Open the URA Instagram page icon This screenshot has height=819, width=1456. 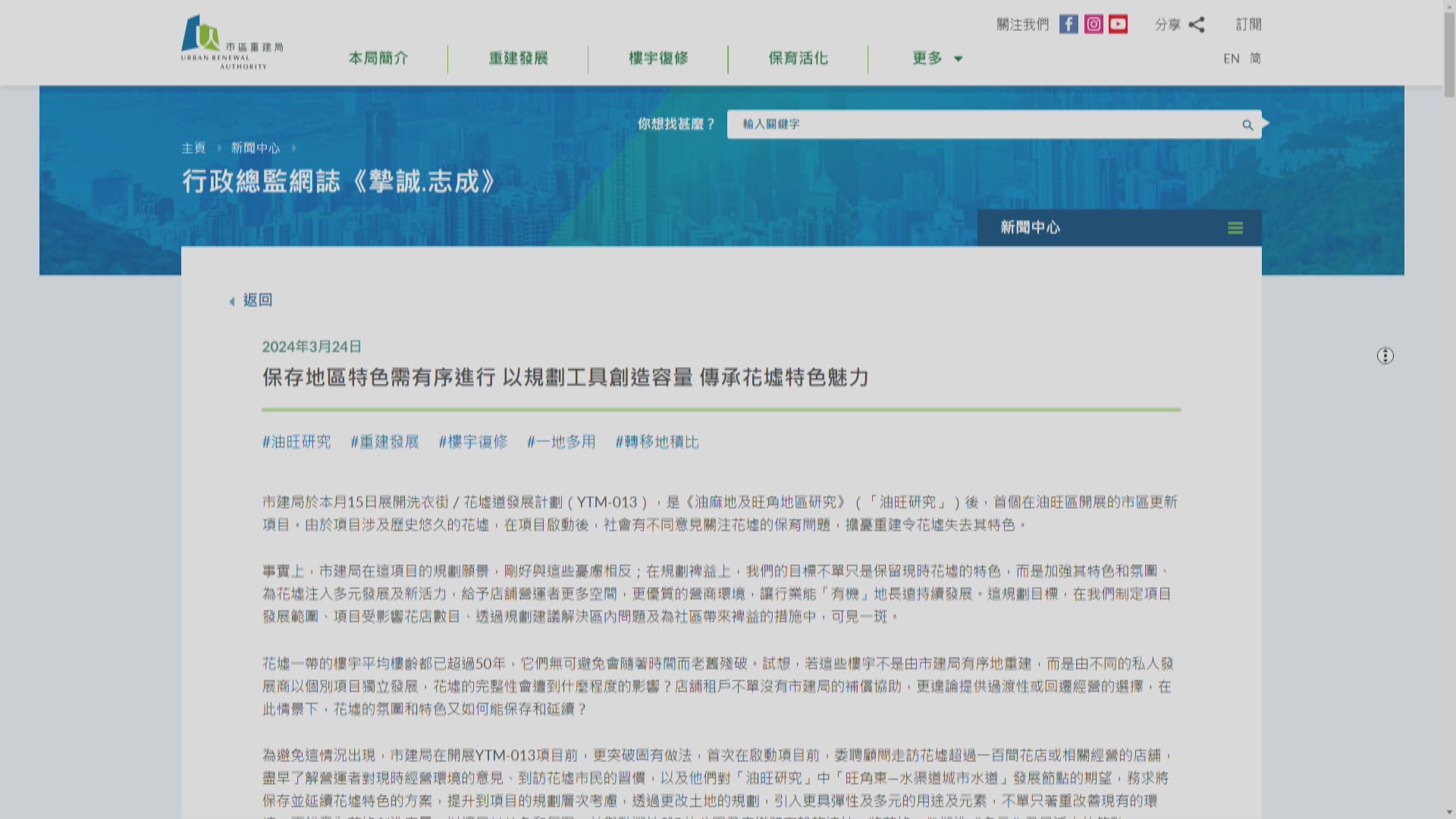1094,24
